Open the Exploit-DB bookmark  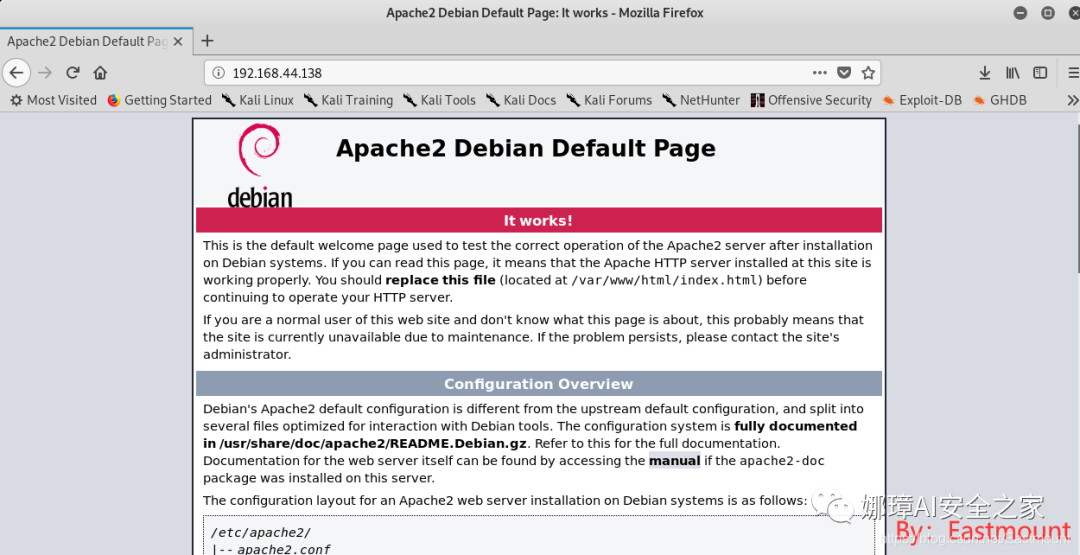click(x=922, y=101)
